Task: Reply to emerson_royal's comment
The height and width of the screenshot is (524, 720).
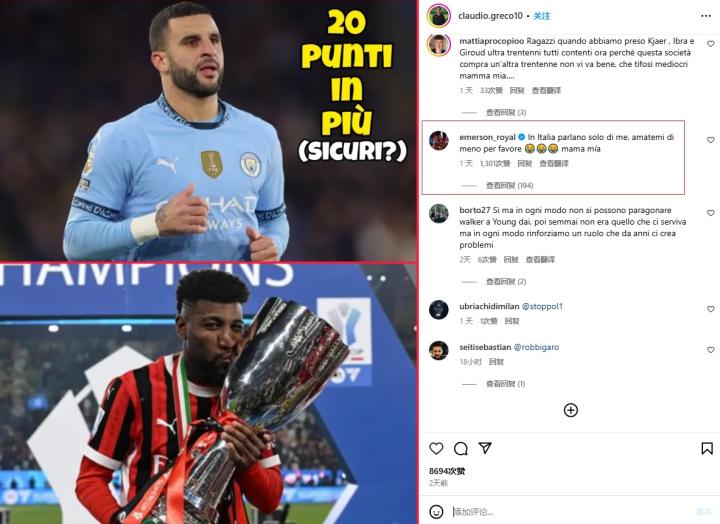Action: click(524, 163)
